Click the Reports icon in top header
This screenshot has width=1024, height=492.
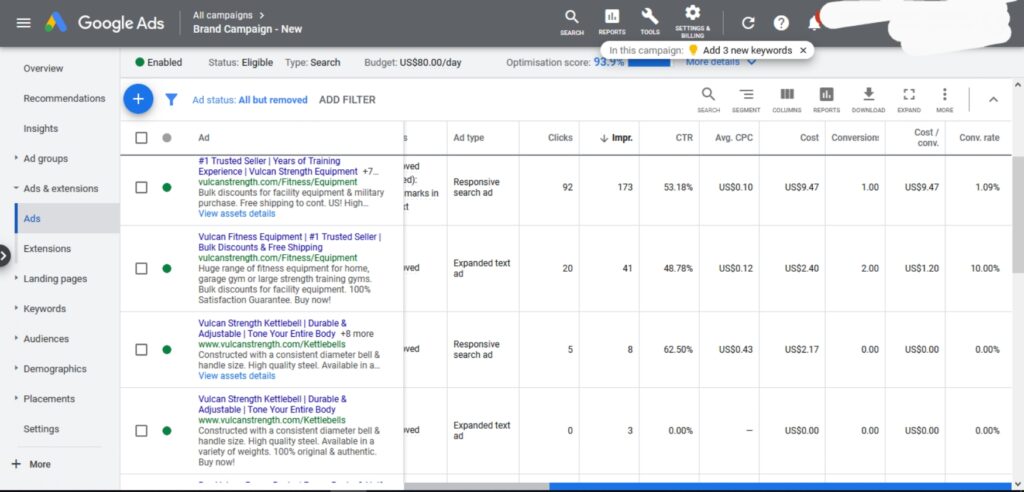612,22
